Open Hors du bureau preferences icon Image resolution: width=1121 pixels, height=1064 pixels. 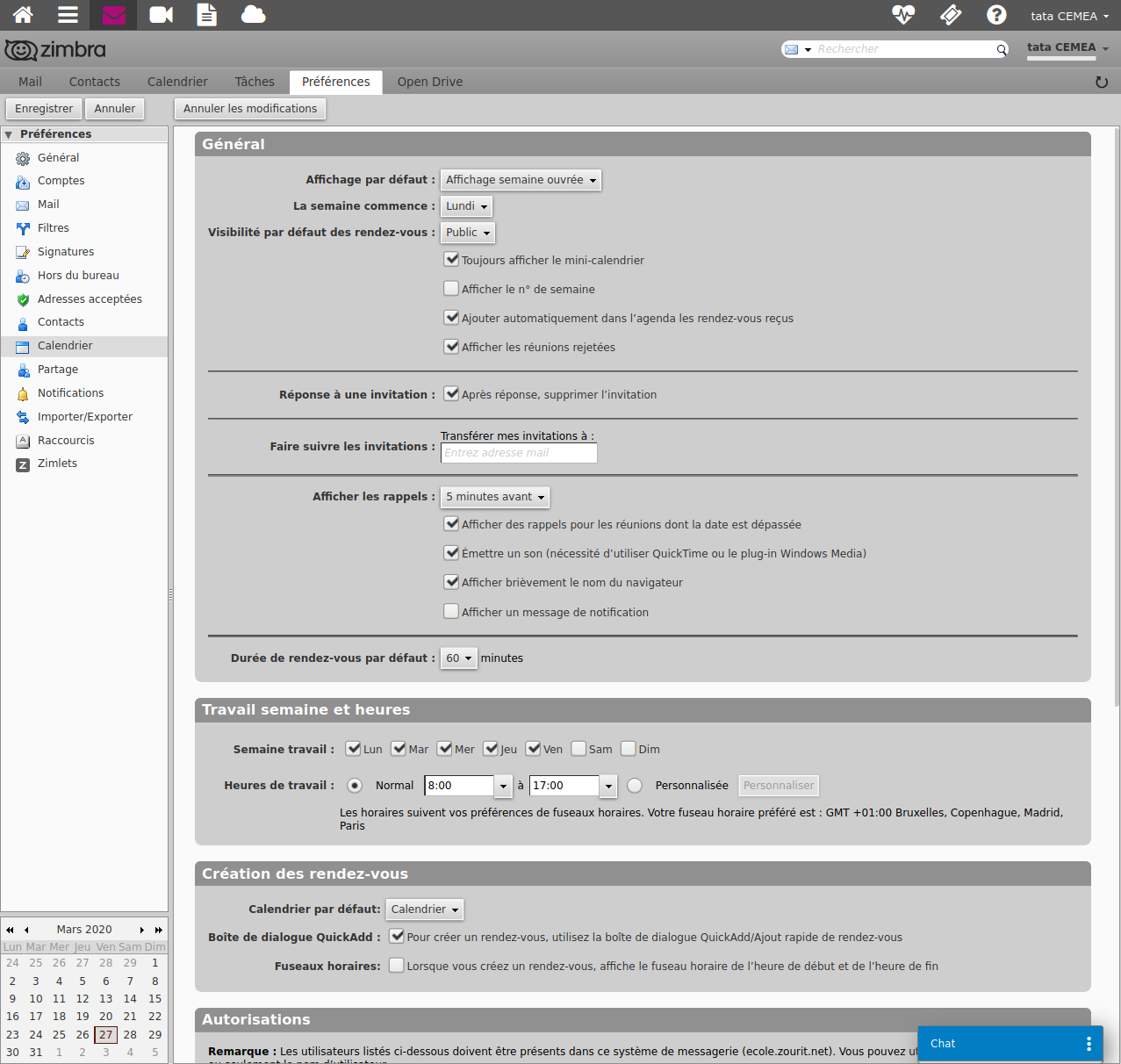coord(23,277)
